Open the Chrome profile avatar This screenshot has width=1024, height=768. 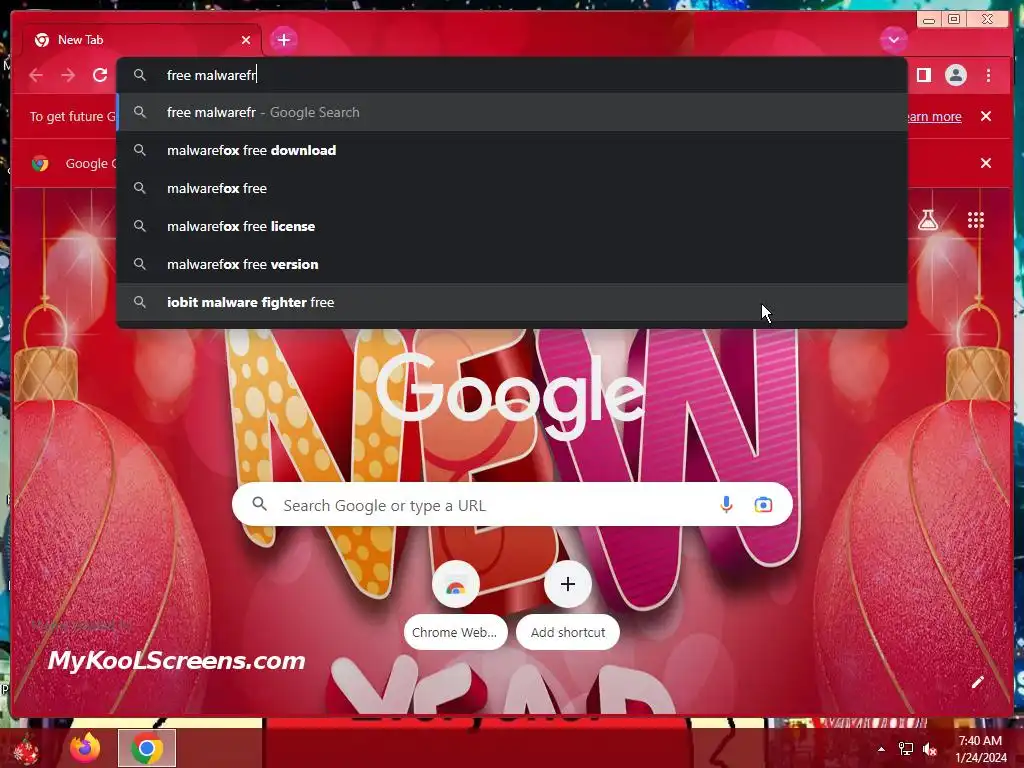click(955, 75)
